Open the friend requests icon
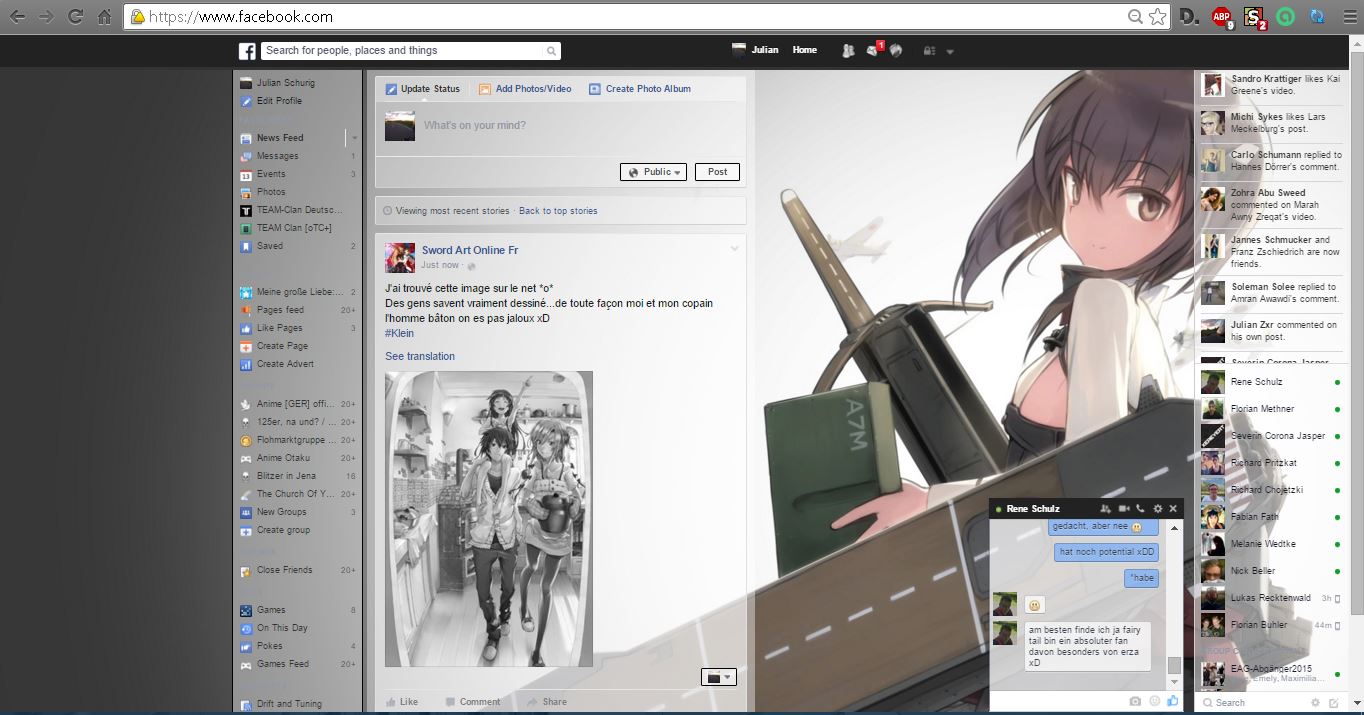This screenshot has height=715, width=1364. pos(847,51)
